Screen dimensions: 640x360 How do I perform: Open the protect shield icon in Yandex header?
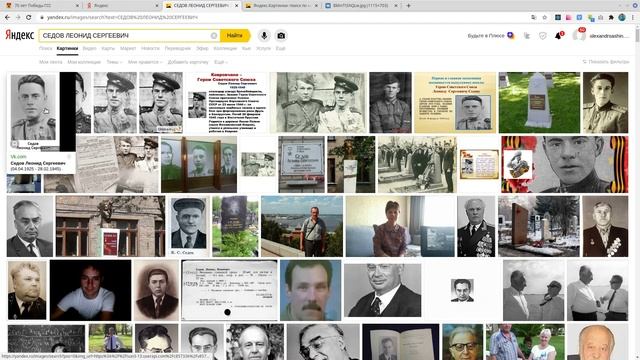click(x=542, y=36)
